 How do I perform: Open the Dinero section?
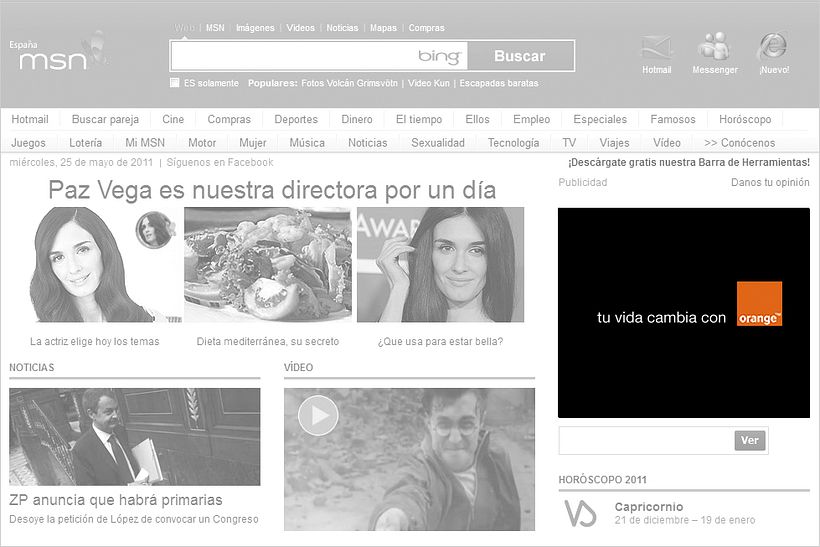pos(357,119)
